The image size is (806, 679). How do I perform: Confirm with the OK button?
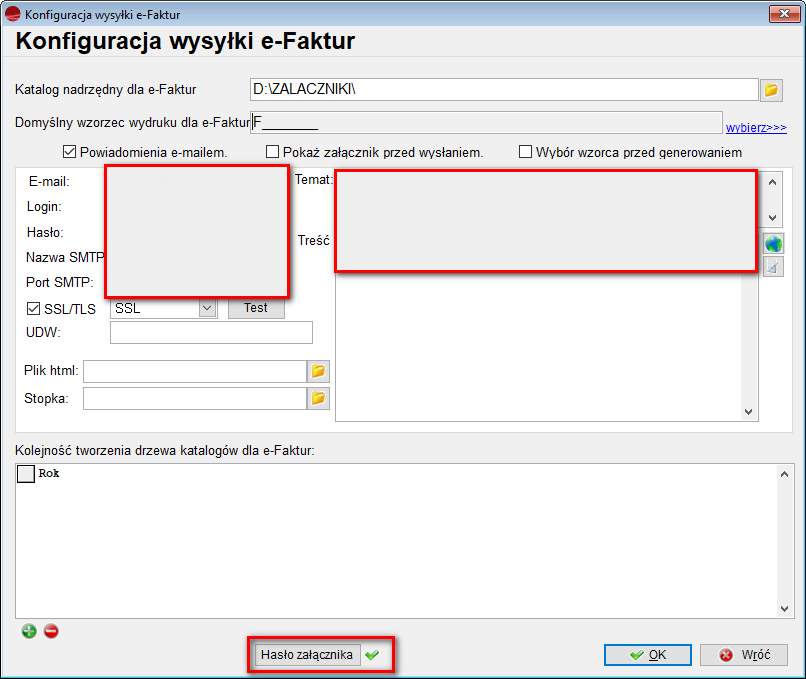[x=647, y=655]
